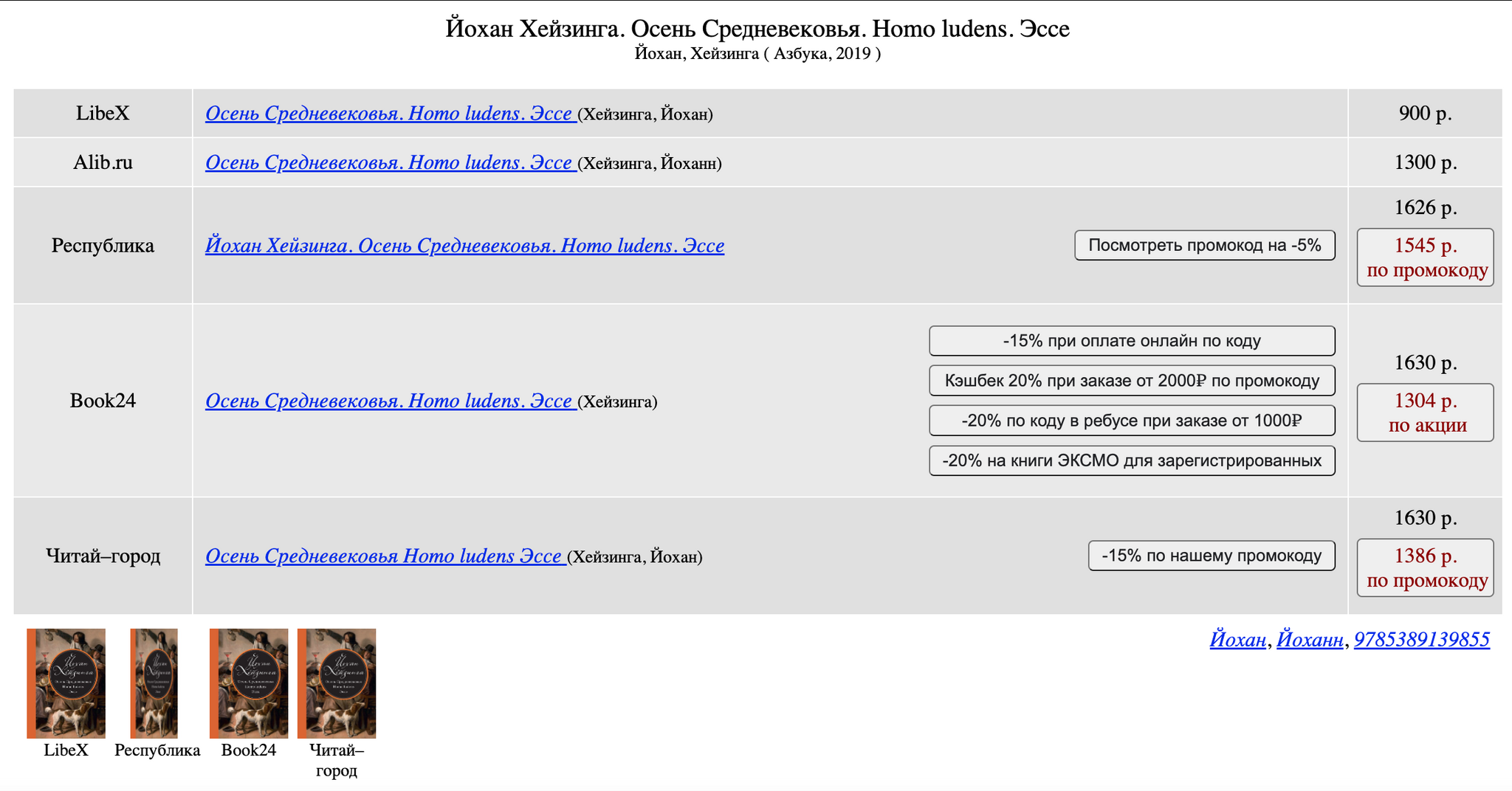The image size is (1512, 791).
Task: Click the LibeX book cover thumbnail
Action: [66, 683]
